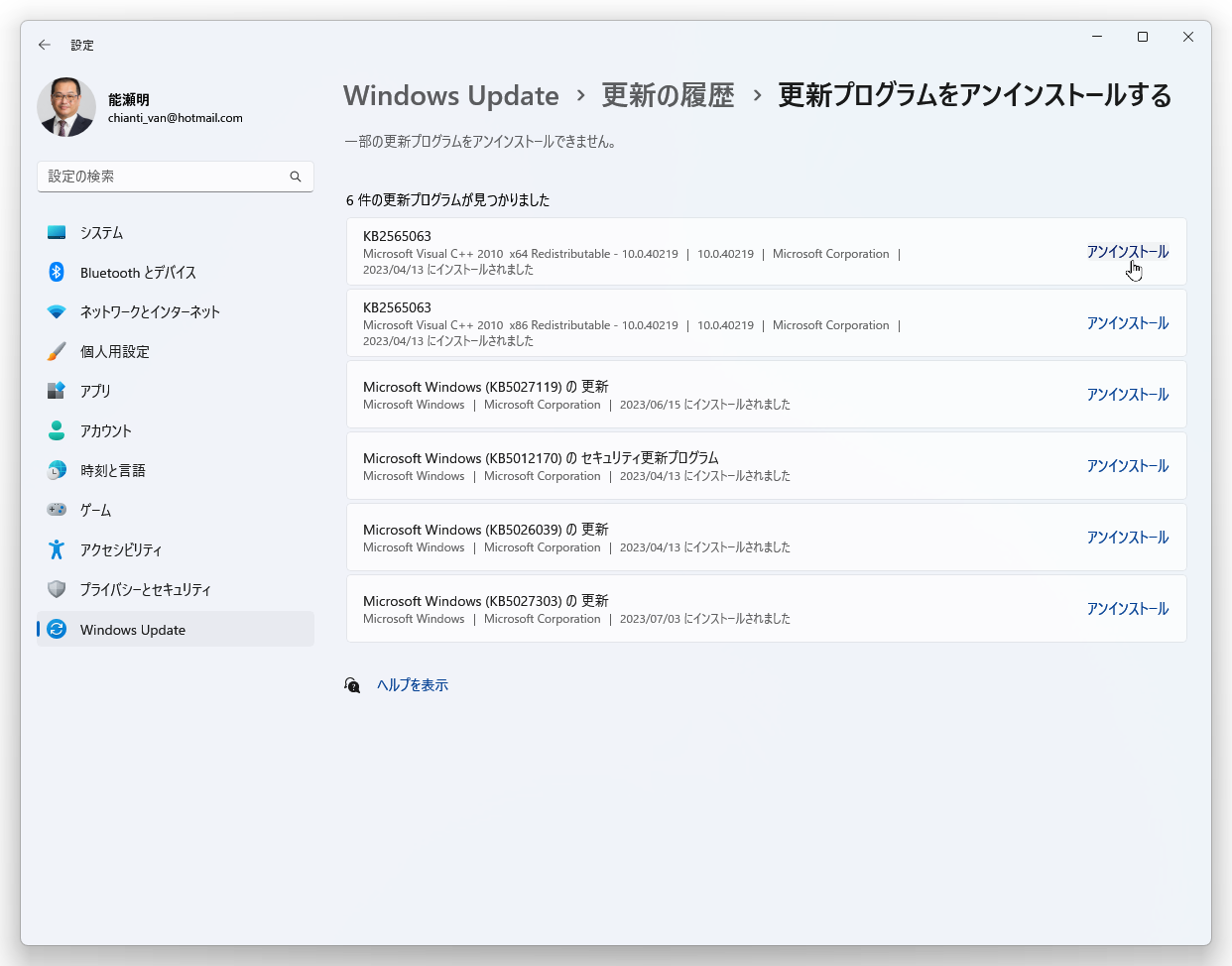Maximize the Settings window

(1143, 37)
